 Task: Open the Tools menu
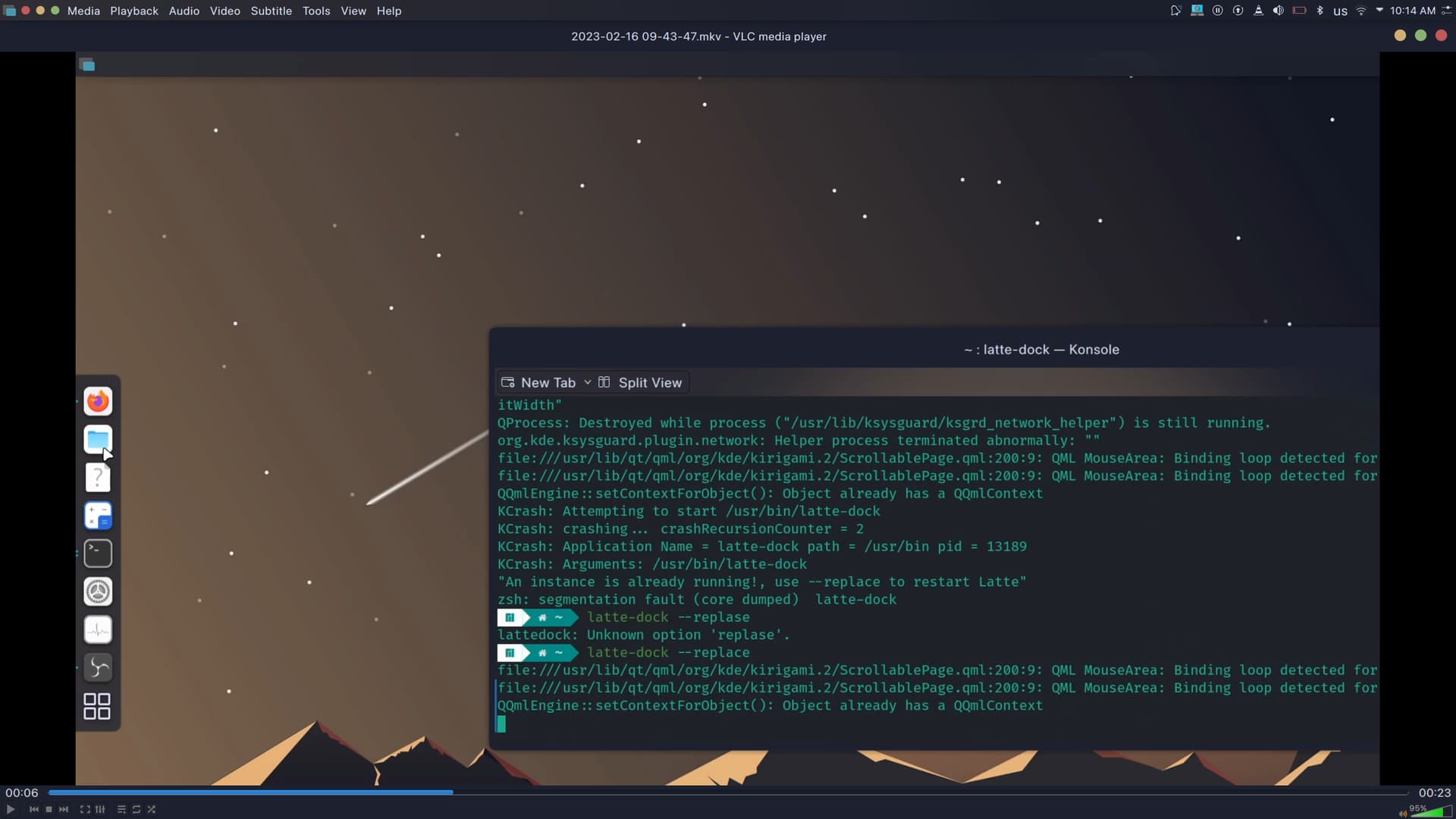315,11
